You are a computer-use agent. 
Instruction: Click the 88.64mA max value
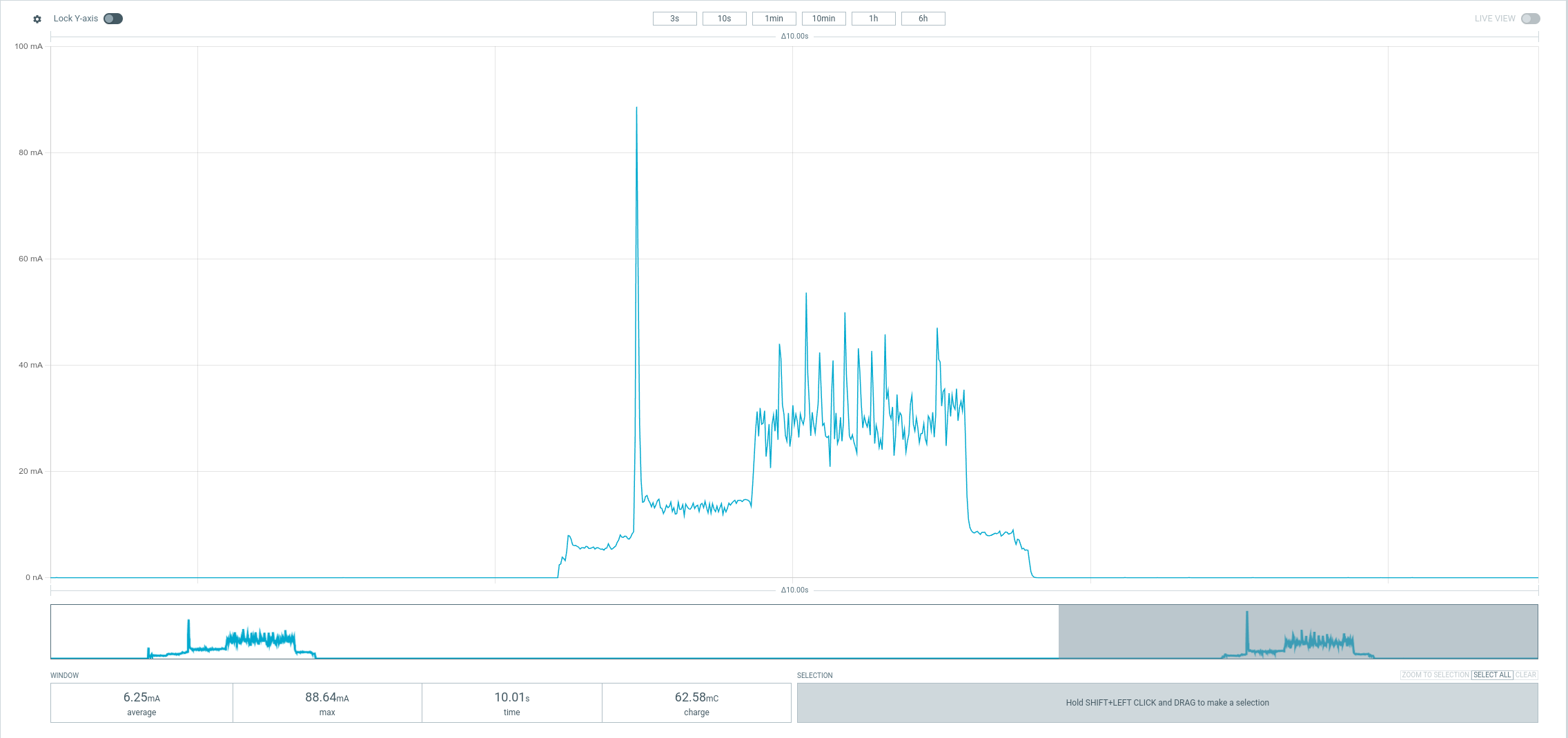327,698
